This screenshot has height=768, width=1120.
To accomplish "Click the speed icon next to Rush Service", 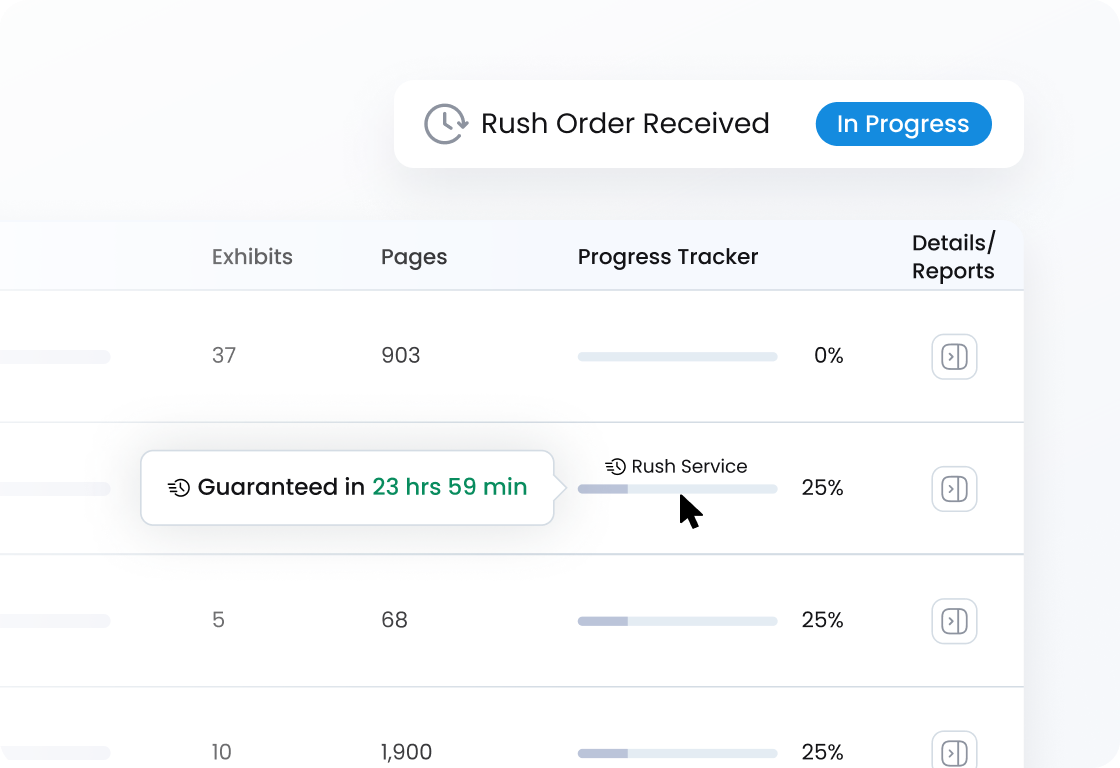I will [x=616, y=467].
